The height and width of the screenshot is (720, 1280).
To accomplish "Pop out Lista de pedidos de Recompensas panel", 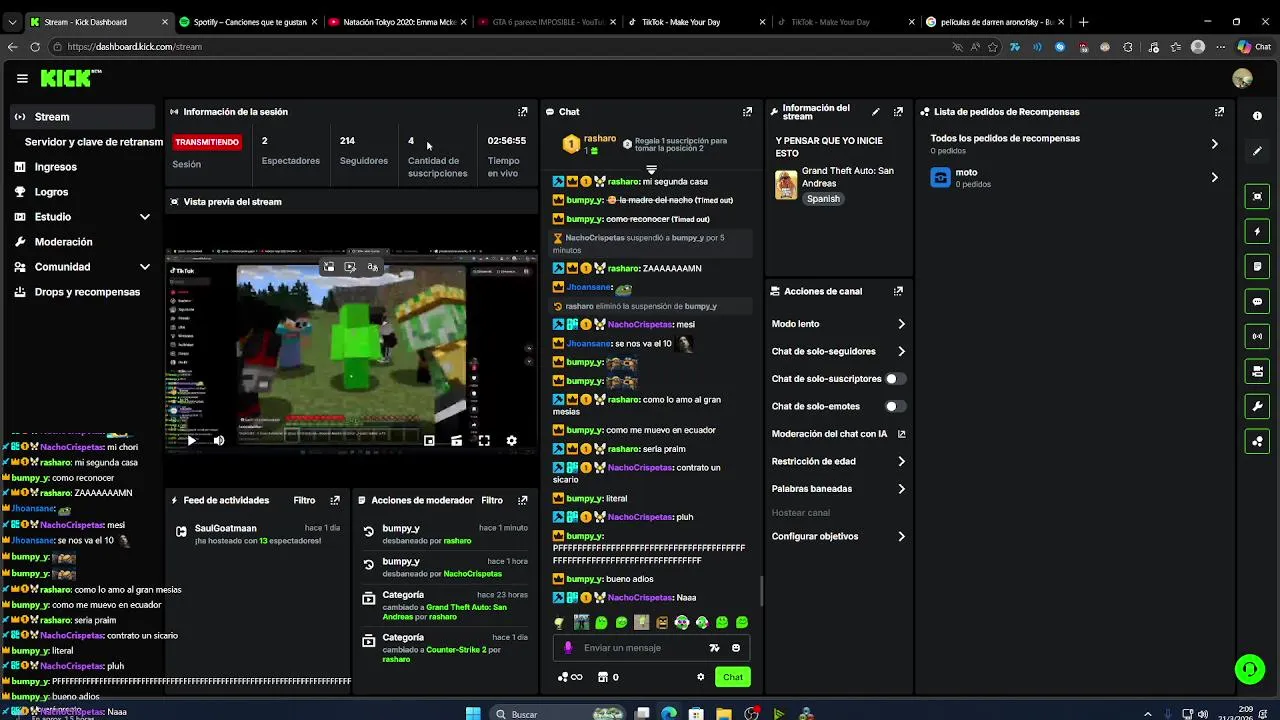I will (x=1219, y=112).
